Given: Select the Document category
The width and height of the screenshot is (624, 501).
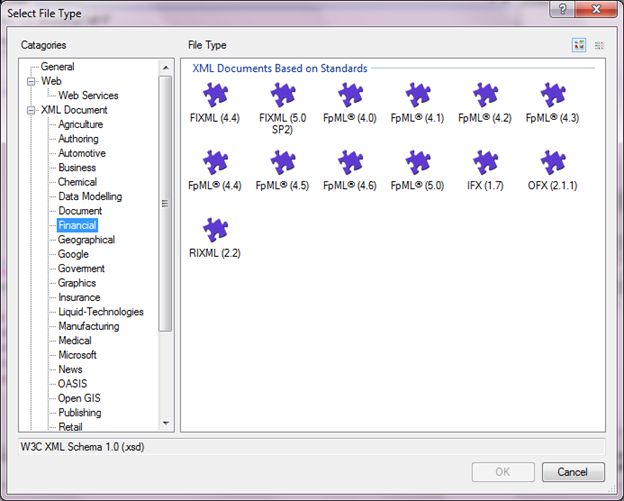Looking at the screenshot, I should pyautogui.click(x=80, y=211).
